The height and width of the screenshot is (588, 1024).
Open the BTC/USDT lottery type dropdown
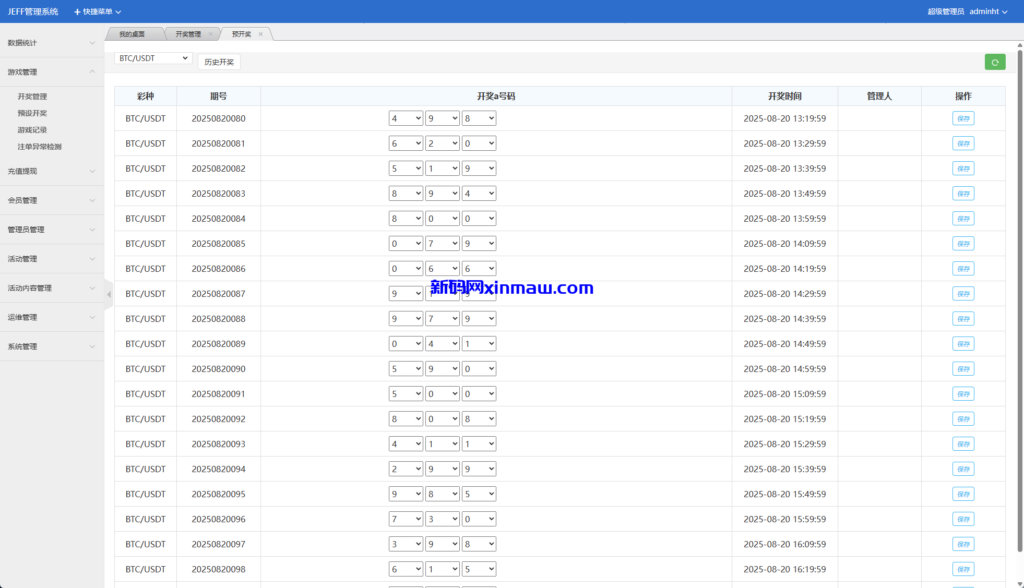(152, 59)
